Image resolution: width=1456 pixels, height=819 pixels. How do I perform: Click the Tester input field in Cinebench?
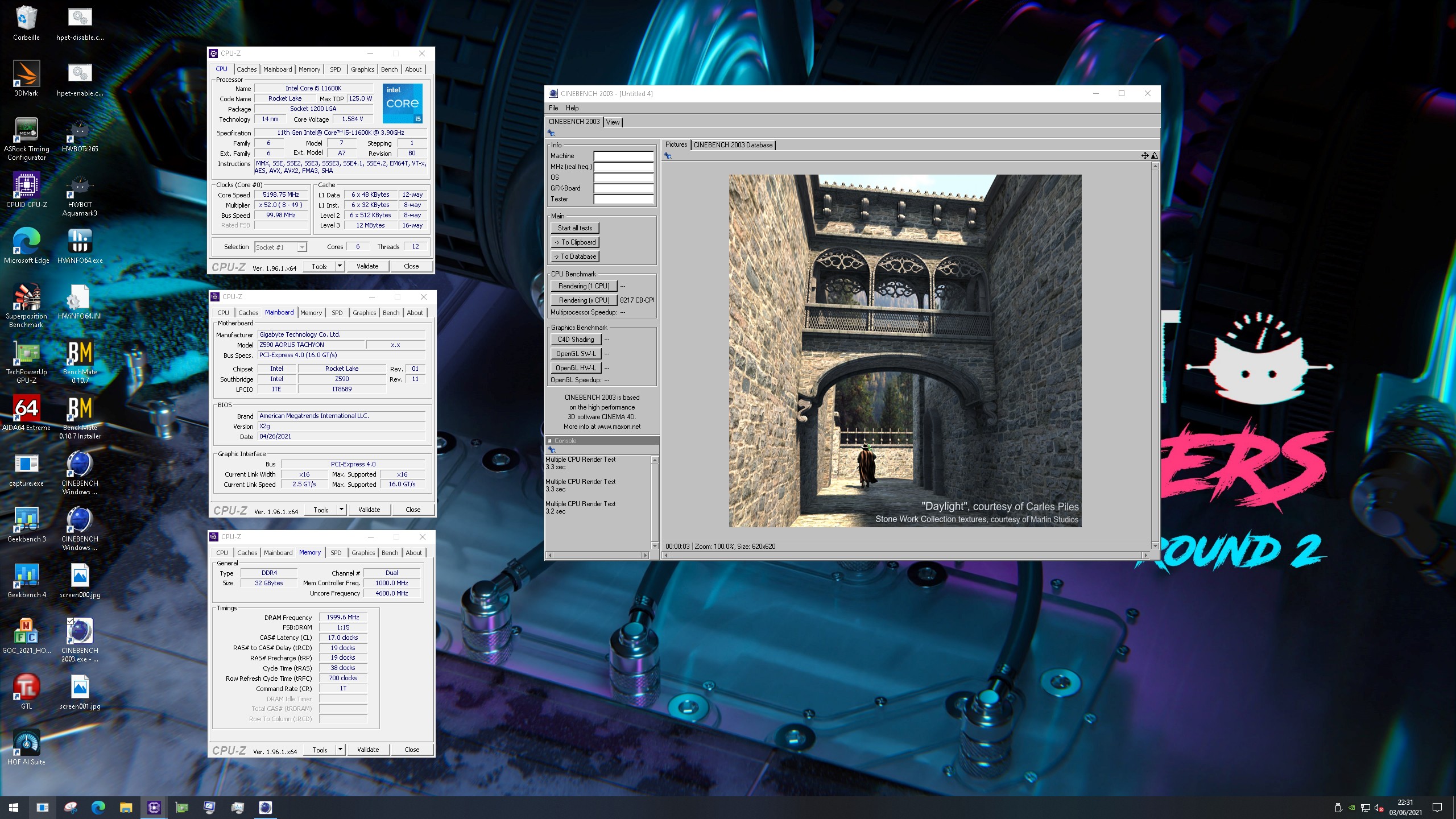pyautogui.click(x=623, y=199)
